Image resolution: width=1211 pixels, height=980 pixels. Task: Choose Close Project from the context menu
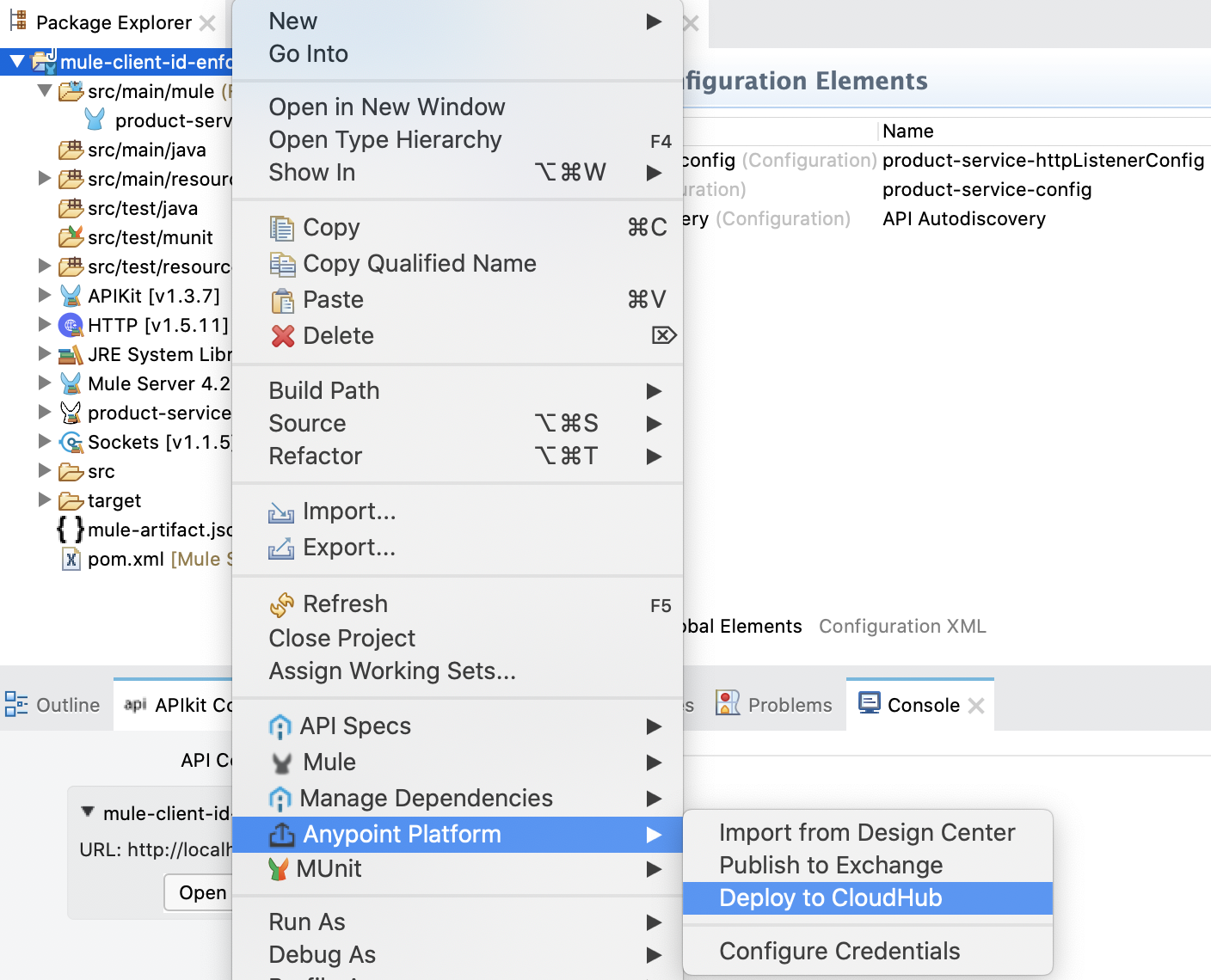(x=341, y=638)
